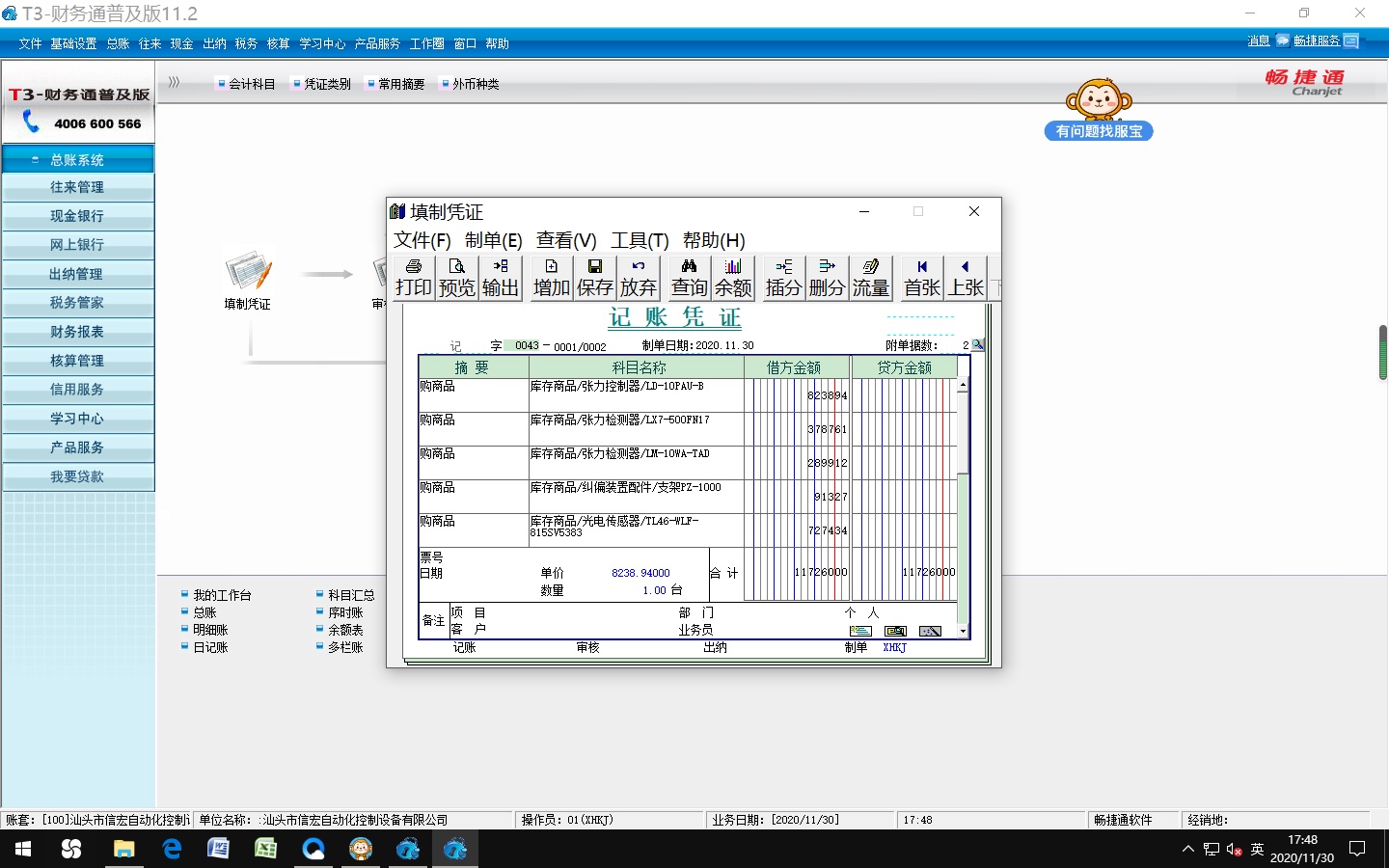Open File Explorer from taskbar
This screenshot has height=868, width=1389.
pos(123,849)
